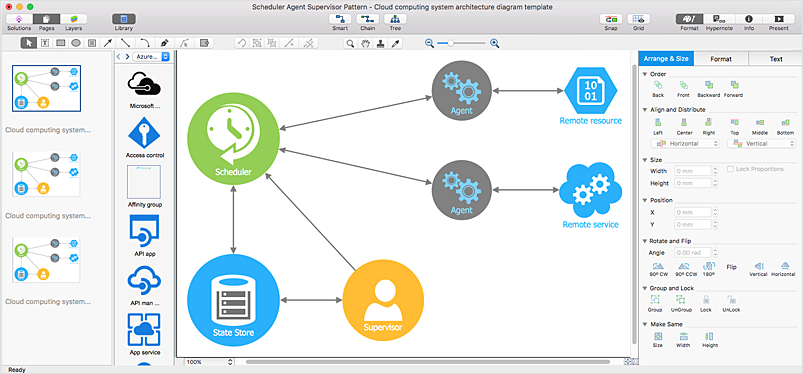Viewport: 803px width, 374px height.
Task: Click the zoom in magnifier
Action: (x=495, y=44)
